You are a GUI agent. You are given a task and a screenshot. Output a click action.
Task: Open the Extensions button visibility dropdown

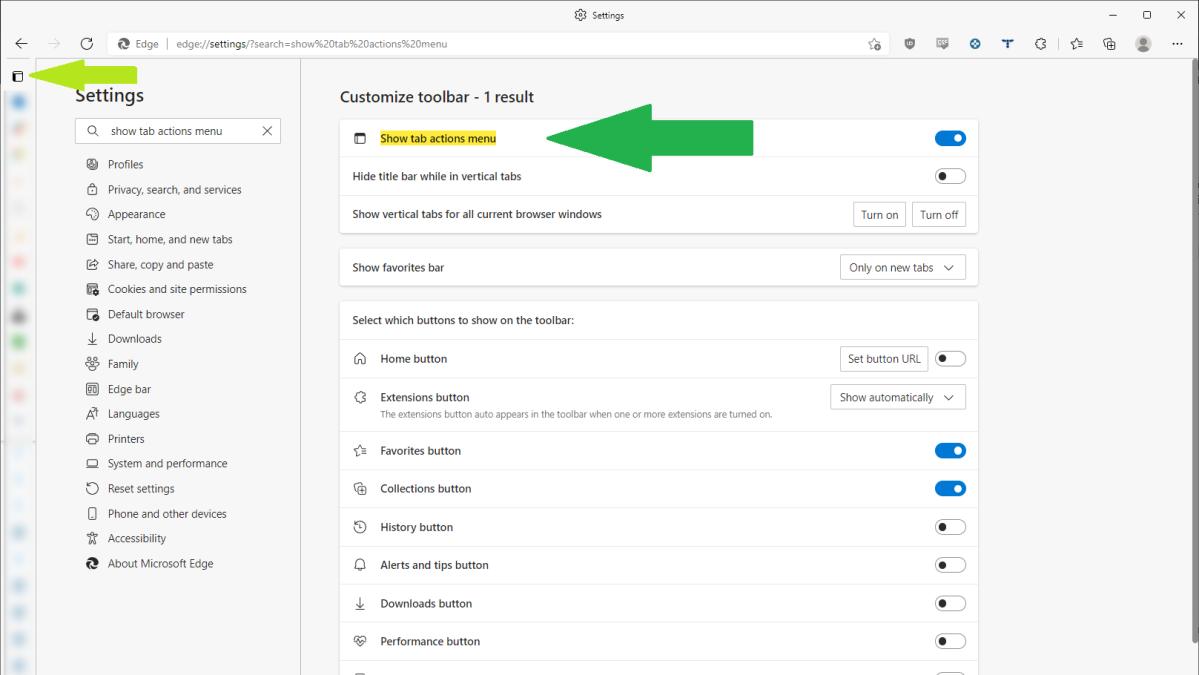click(x=896, y=397)
